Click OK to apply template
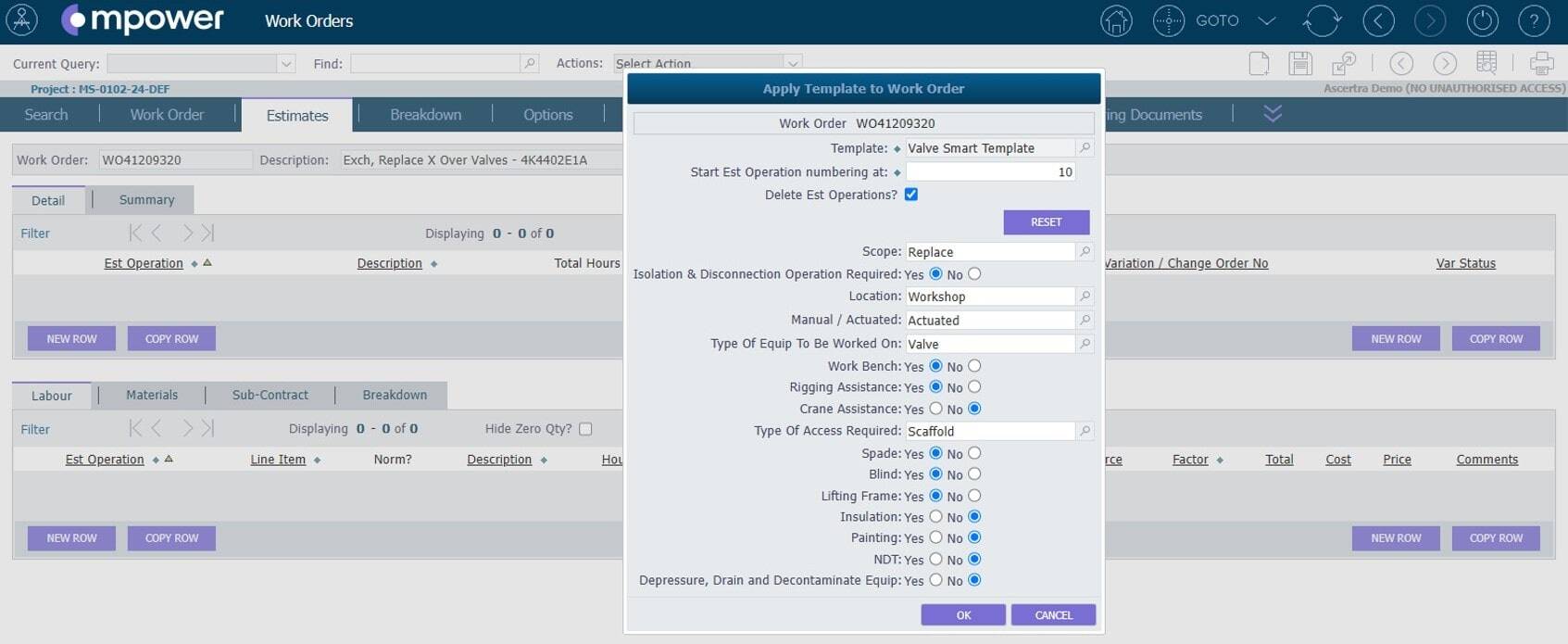This screenshot has height=644, width=1568. tap(963, 615)
